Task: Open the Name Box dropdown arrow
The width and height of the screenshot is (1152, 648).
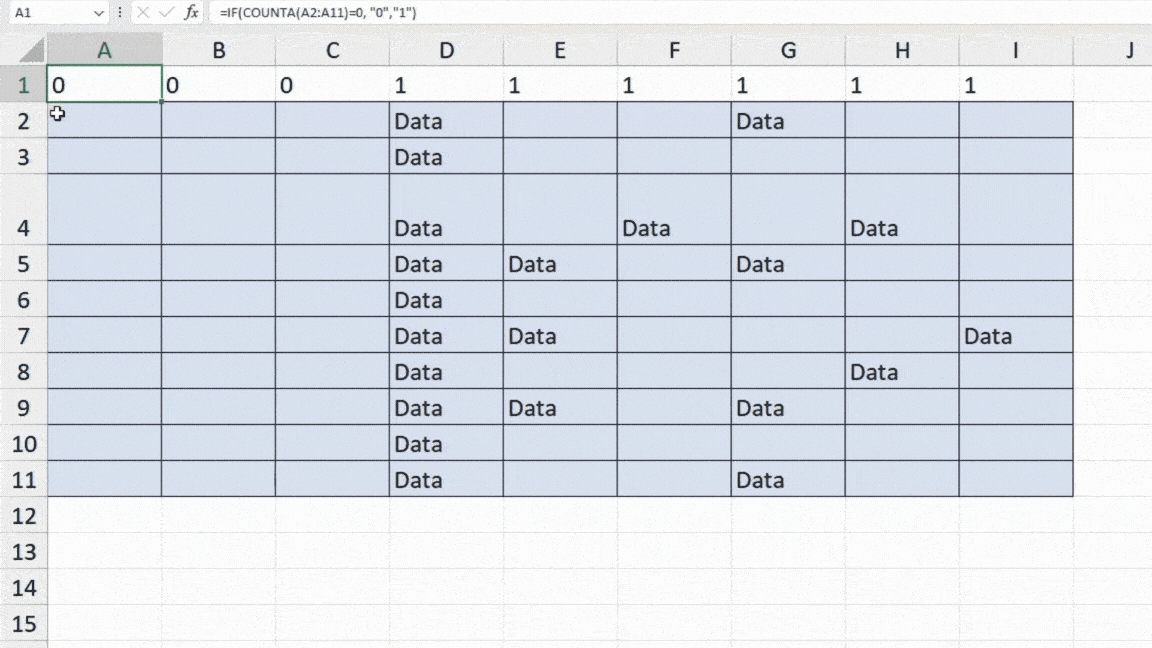Action: [x=97, y=13]
